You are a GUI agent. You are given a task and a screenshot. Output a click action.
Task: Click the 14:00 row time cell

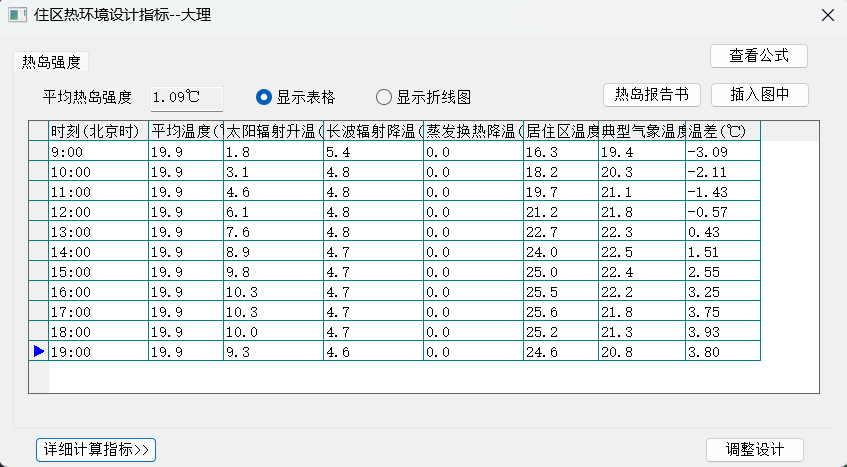click(98, 252)
